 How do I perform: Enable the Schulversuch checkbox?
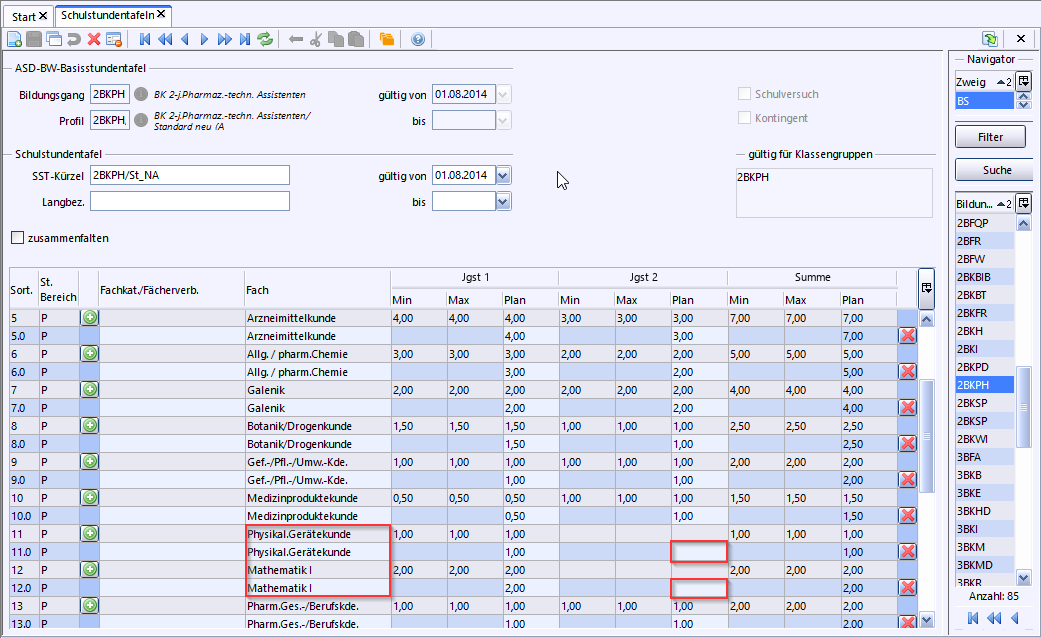[744, 94]
